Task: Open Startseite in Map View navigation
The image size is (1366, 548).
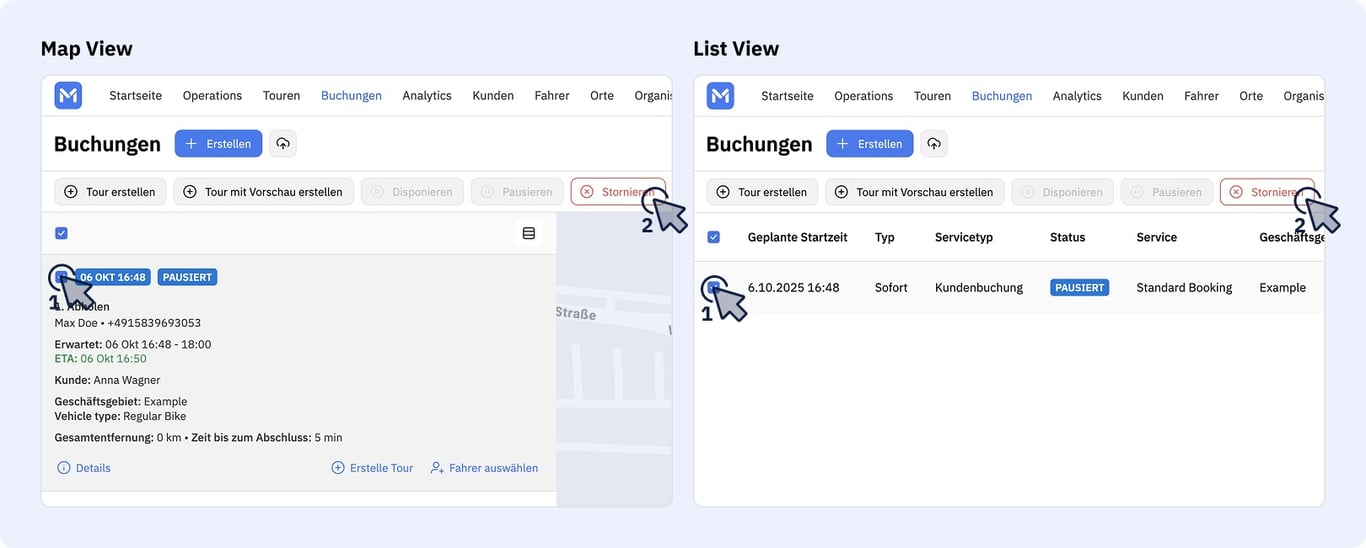Action: click(135, 96)
